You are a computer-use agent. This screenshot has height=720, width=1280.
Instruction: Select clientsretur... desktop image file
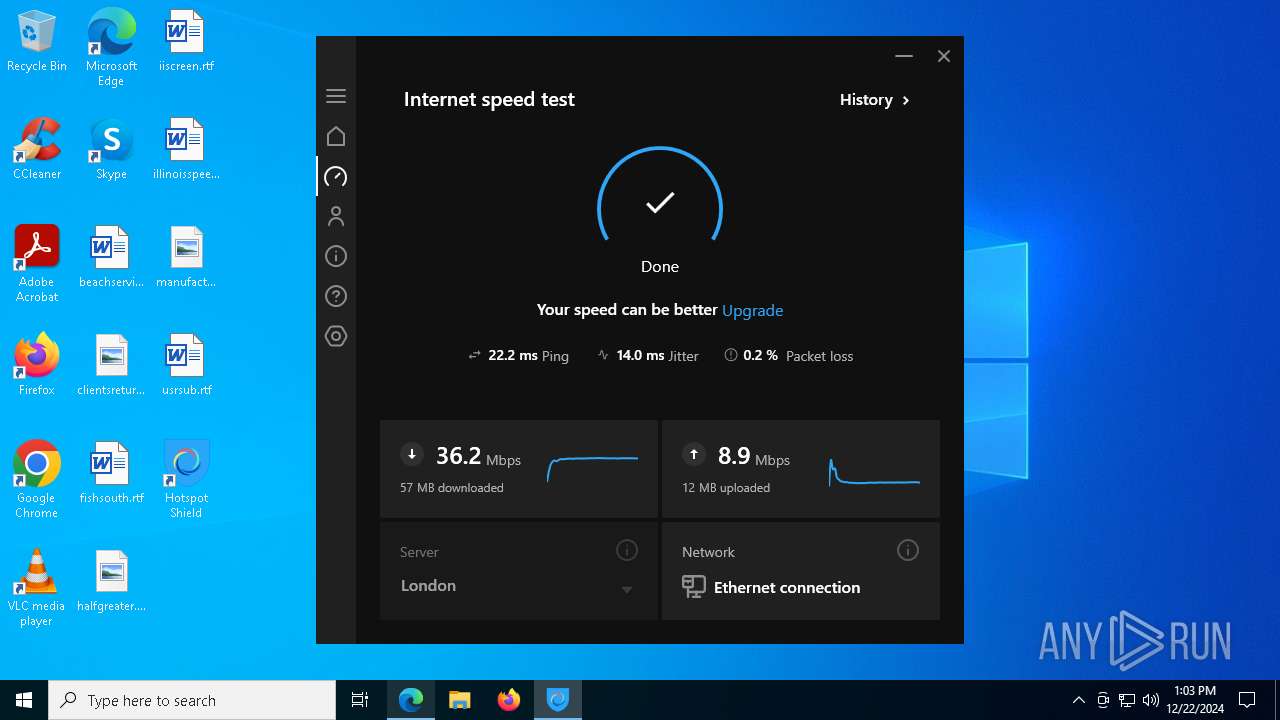[x=111, y=365]
